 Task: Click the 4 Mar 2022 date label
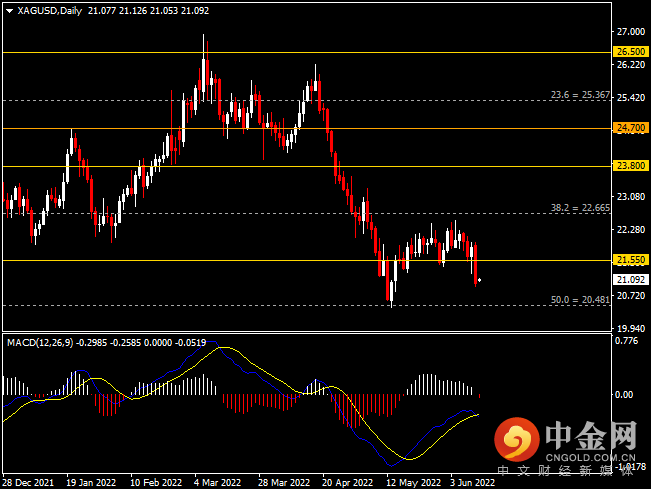218,482
